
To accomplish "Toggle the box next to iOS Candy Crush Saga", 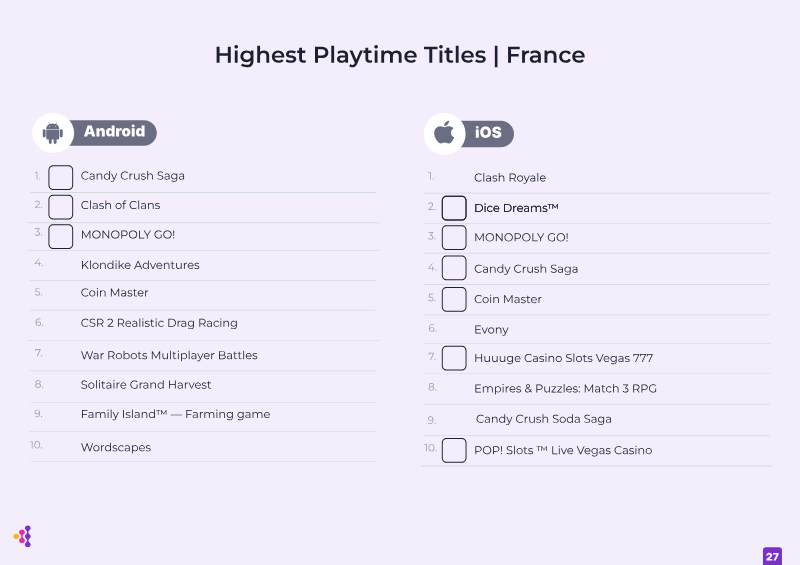I will pos(454,268).
